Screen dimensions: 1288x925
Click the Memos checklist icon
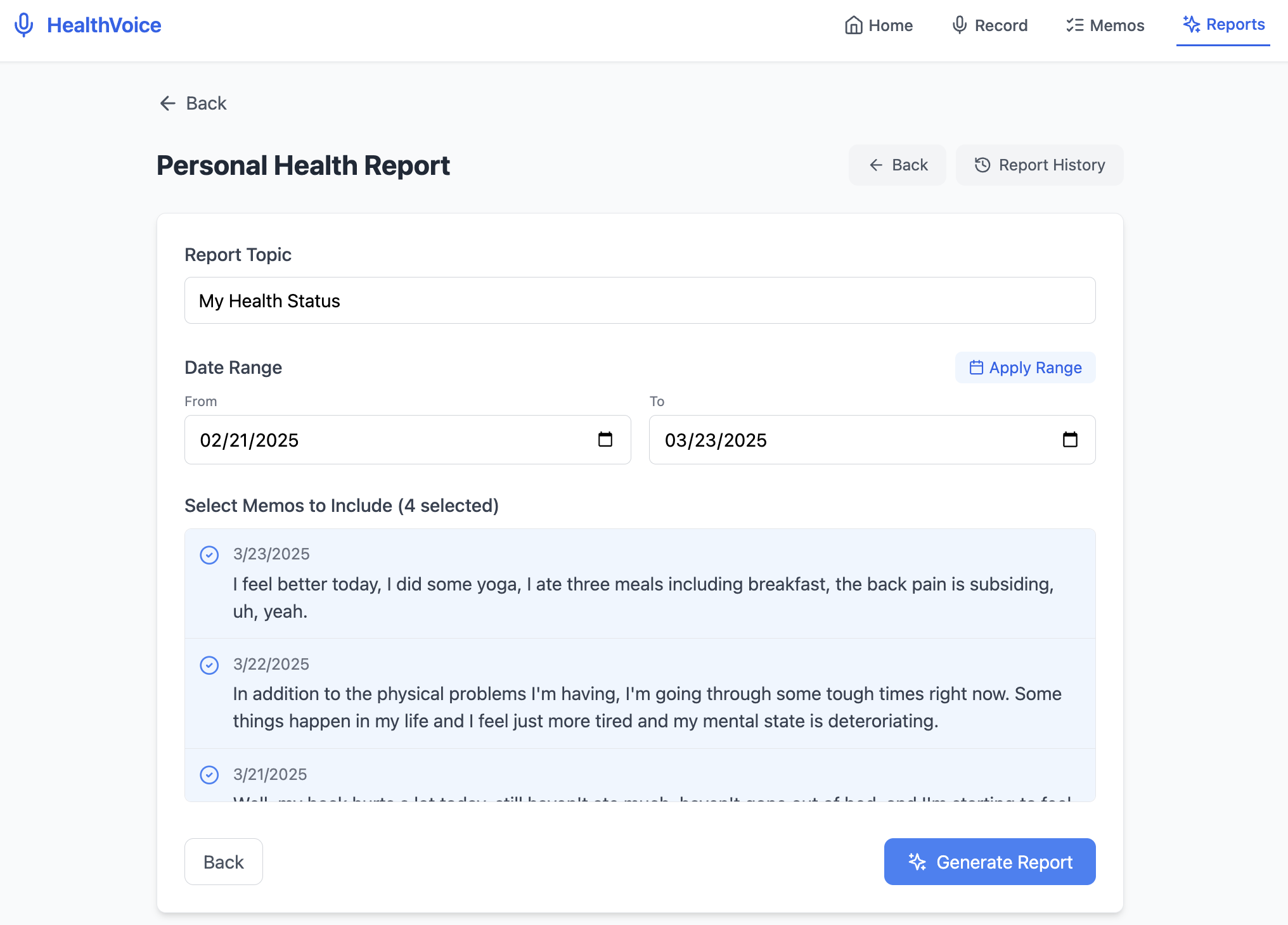pyautogui.click(x=1074, y=25)
